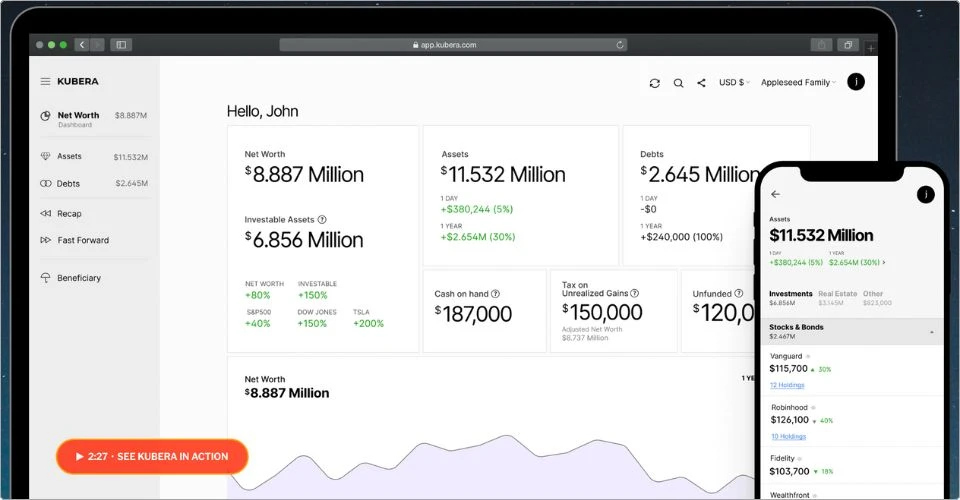This screenshot has width=960, height=500.
Task: Click the $6.856 Million investable assets value
Action: point(304,240)
